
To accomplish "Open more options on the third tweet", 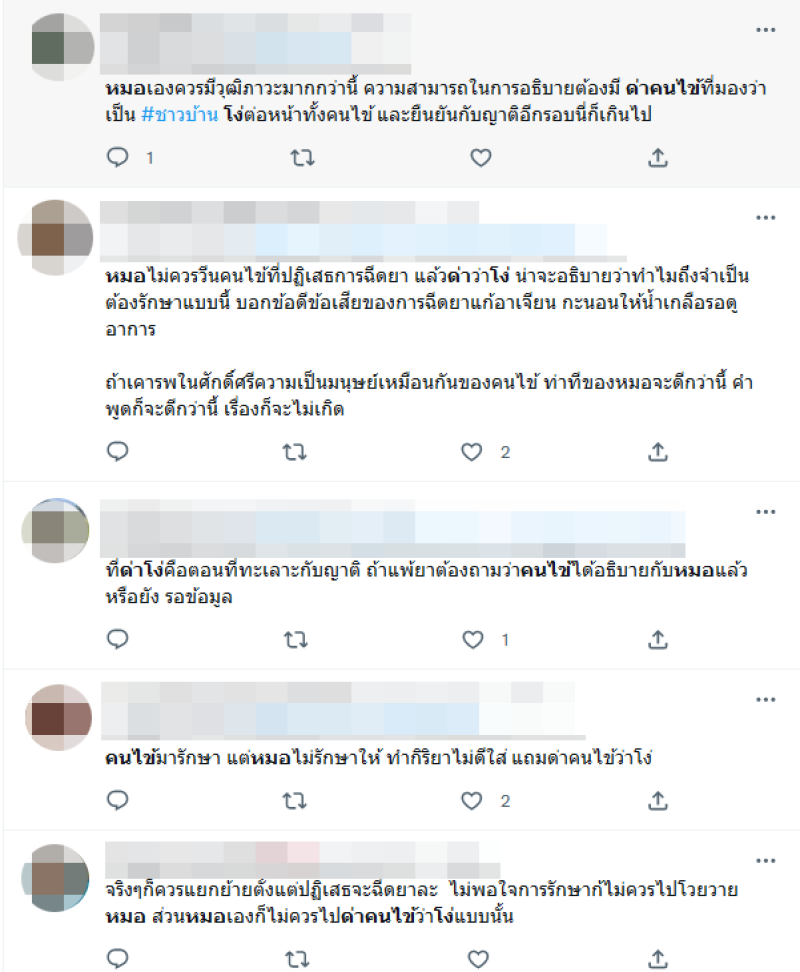I will click(x=765, y=512).
